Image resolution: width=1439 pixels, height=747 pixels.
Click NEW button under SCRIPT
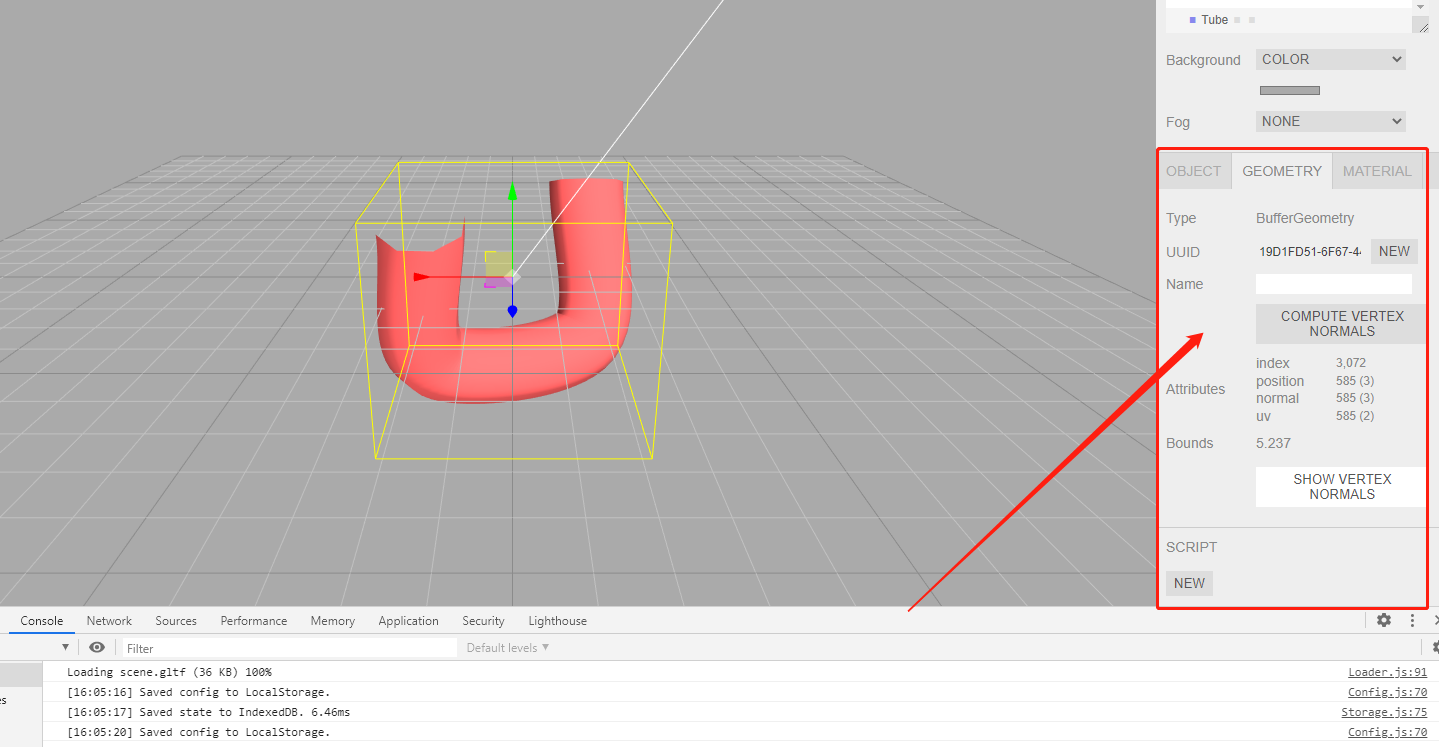[x=1189, y=583]
